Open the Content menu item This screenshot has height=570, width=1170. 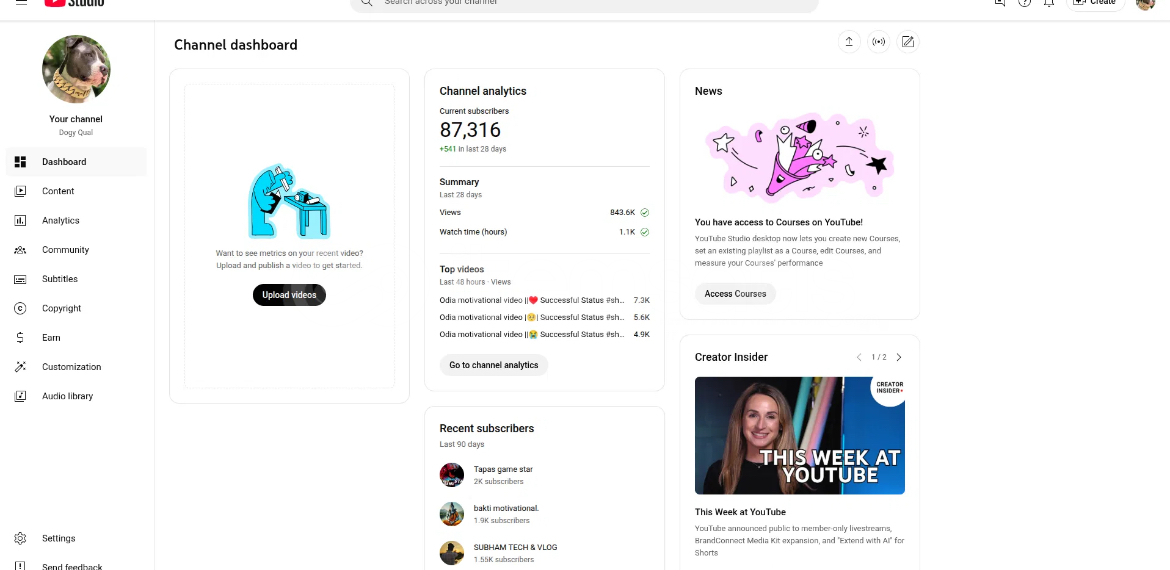pos(58,191)
